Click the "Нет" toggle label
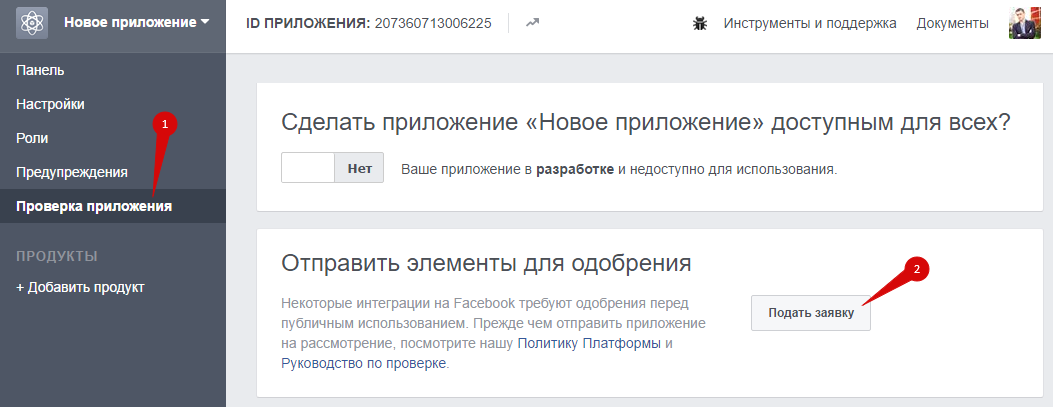This screenshot has width=1053, height=407. (359, 168)
